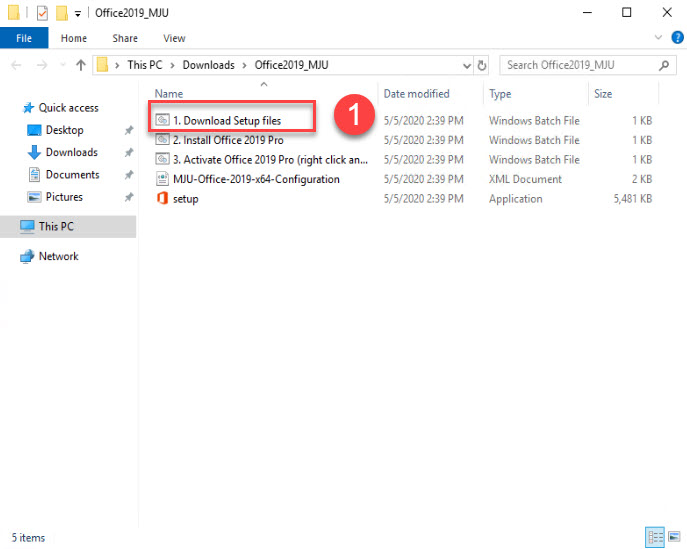The image size is (687, 549).
Task: Switch to the View tab
Action: [174, 38]
